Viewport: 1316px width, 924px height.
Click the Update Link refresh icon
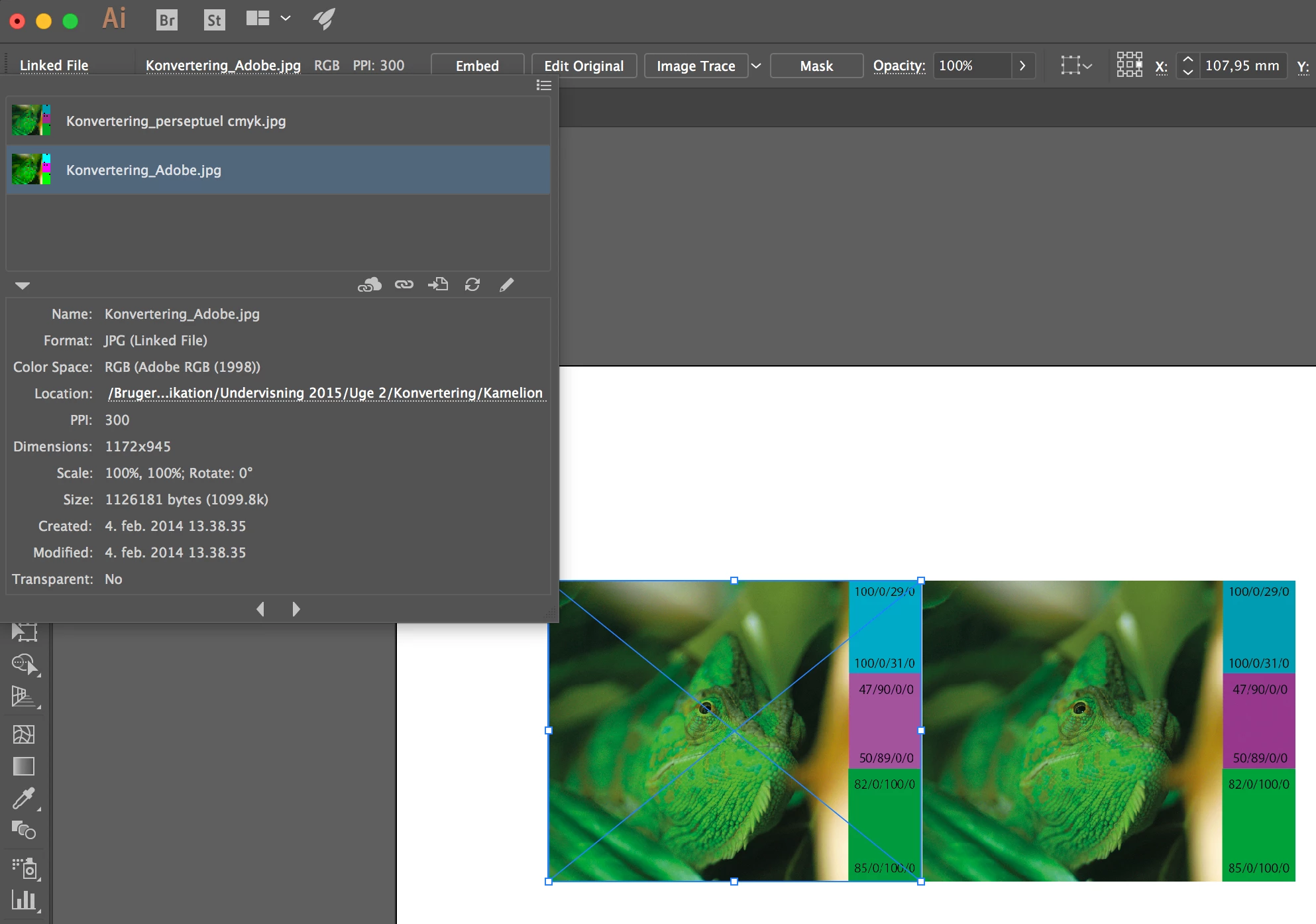click(472, 284)
